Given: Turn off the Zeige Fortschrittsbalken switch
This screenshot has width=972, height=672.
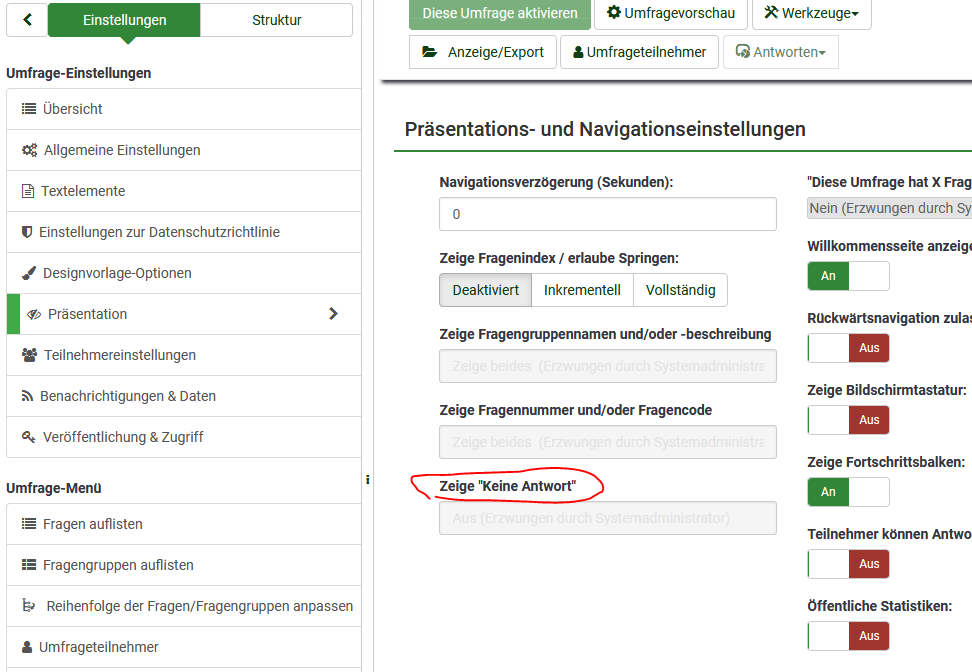Looking at the screenshot, I should (x=848, y=492).
